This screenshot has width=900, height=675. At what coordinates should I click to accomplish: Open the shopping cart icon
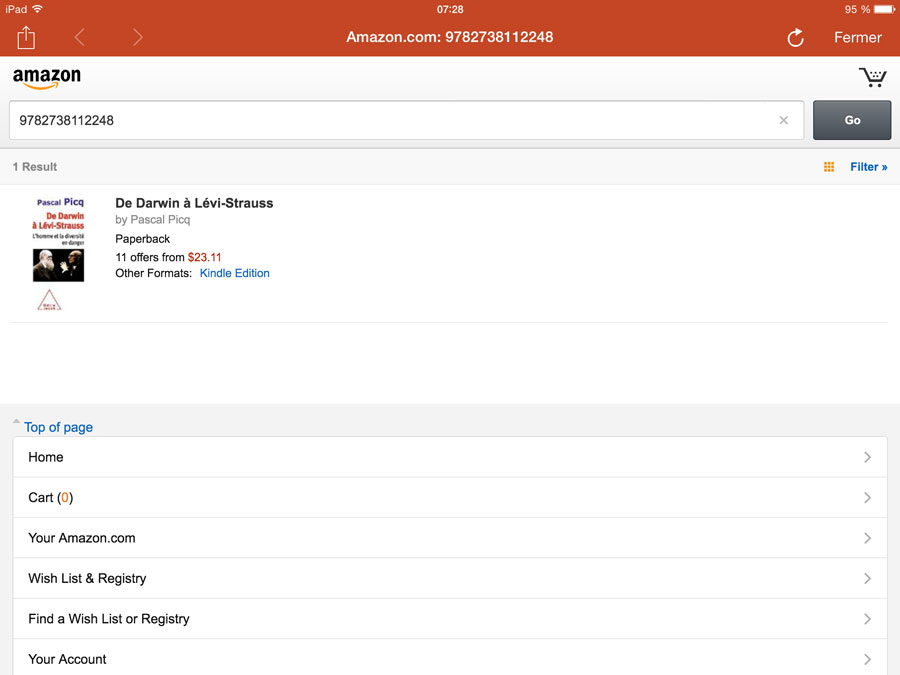(872, 77)
